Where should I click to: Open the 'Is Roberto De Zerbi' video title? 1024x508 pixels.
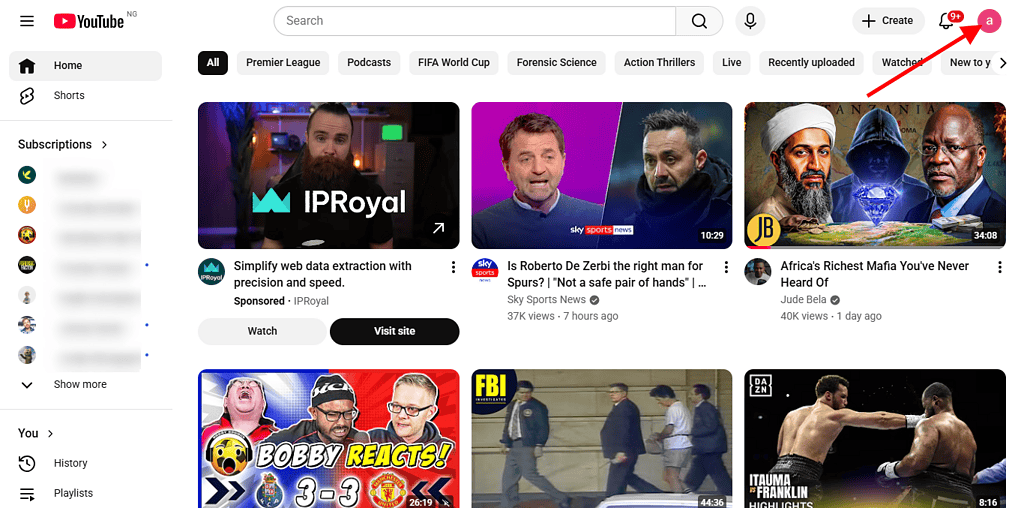click(606, 274)
